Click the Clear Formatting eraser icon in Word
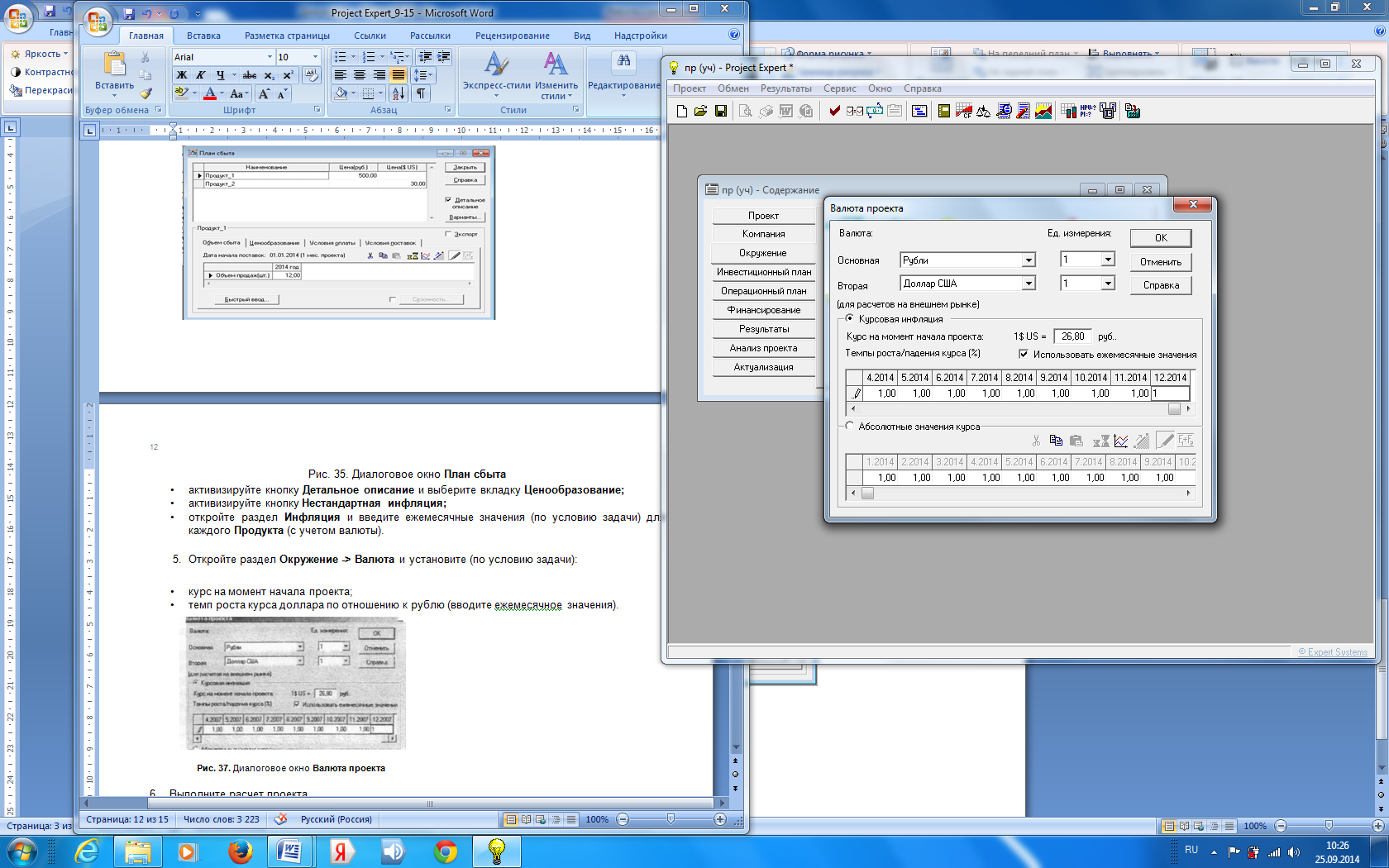This screenshot has width=1389, height=868. 312,75
